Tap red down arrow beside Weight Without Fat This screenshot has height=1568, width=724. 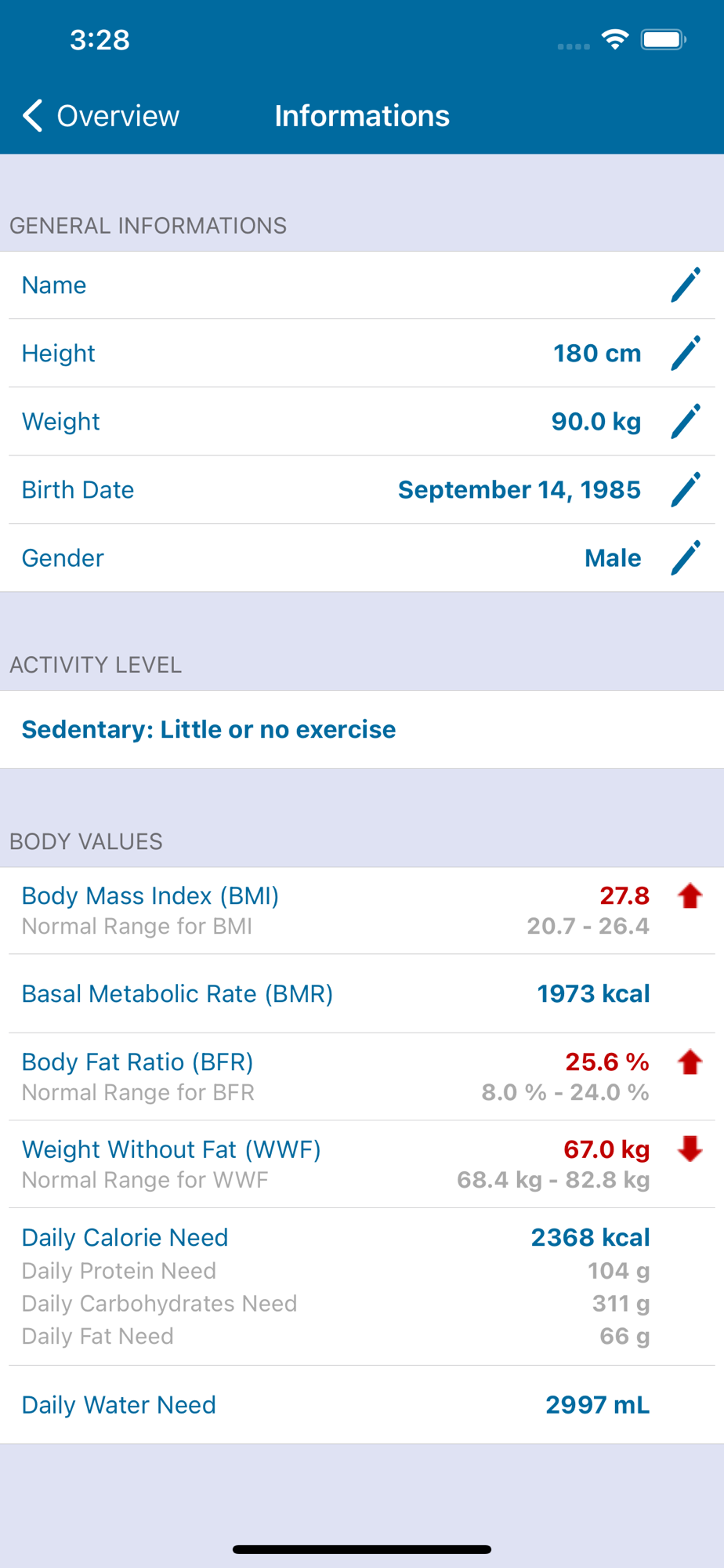(x=690, y=1149)
